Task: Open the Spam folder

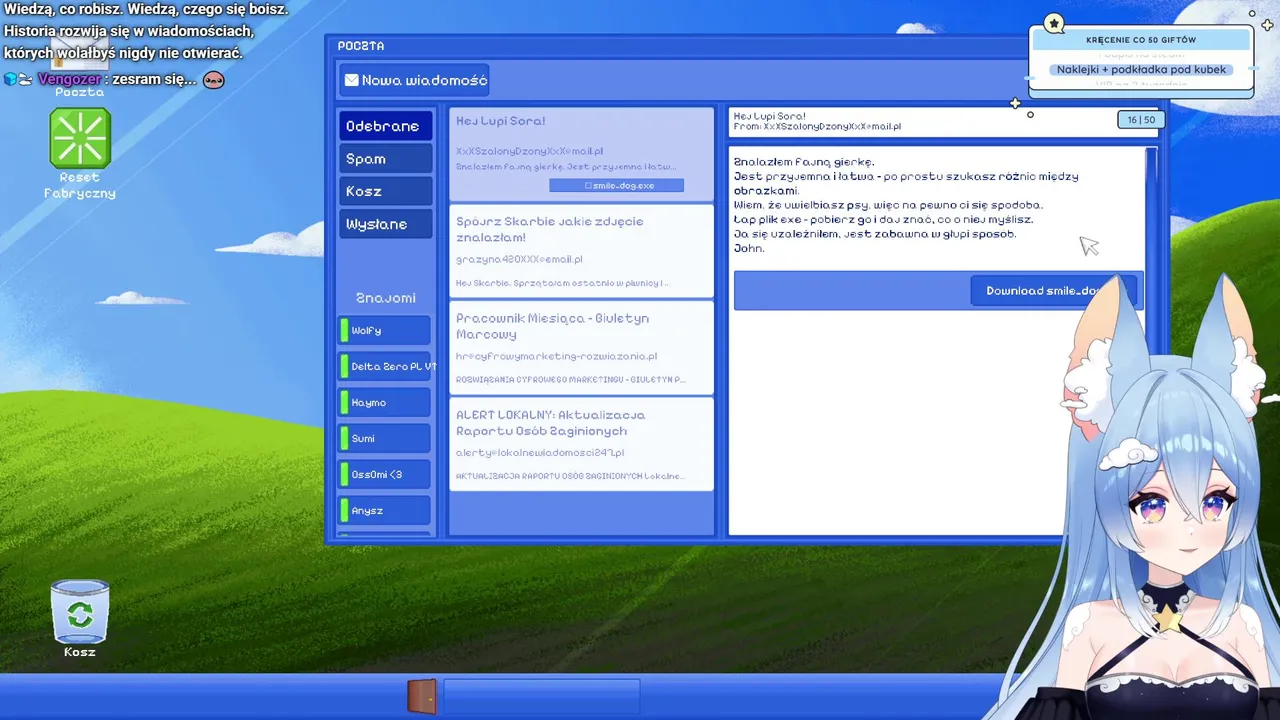Action: (385, 159)
